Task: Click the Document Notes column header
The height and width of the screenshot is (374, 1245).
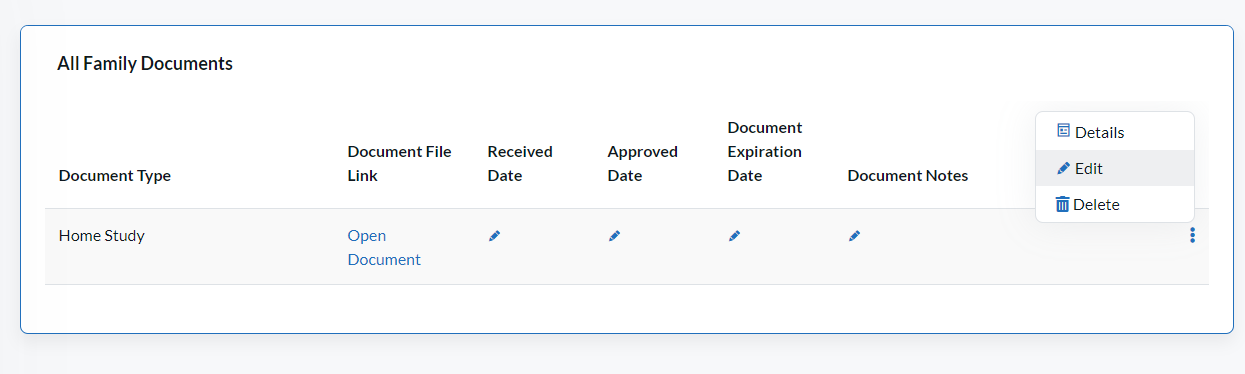Action: (908, 176)
